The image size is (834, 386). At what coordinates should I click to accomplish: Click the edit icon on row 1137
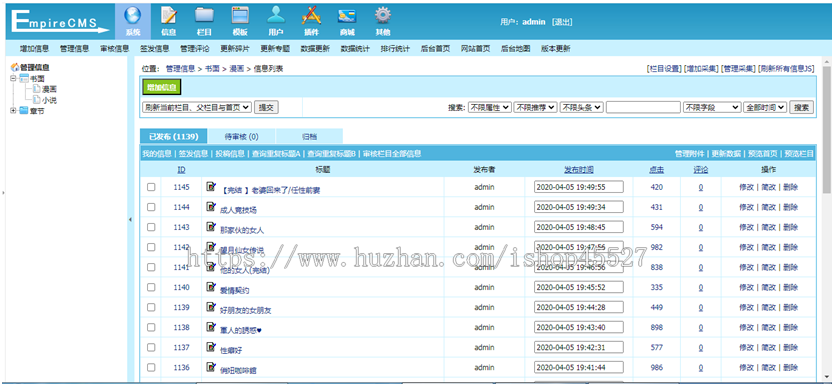coord(211,347)
